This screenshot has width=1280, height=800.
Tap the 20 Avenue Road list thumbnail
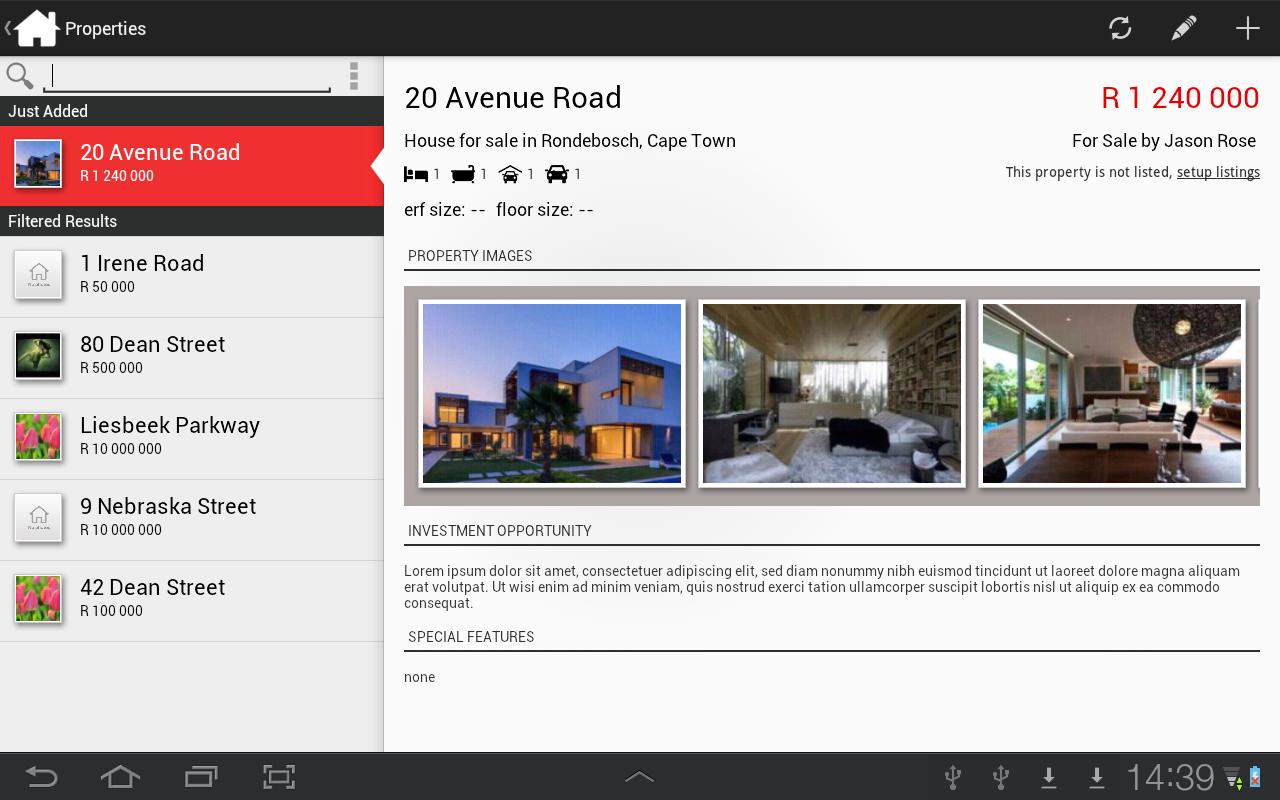pos(38,163)
